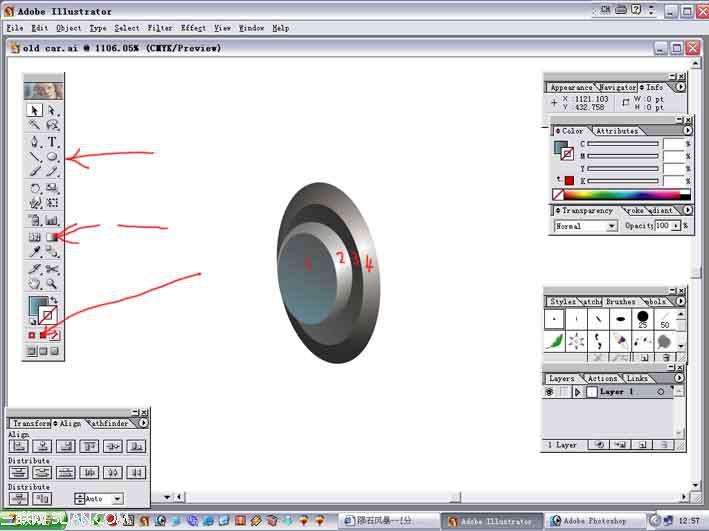Pick the Lasso tool in toolbox
The width and height of the screenshot is (709, 531).
tap(52, 125)
